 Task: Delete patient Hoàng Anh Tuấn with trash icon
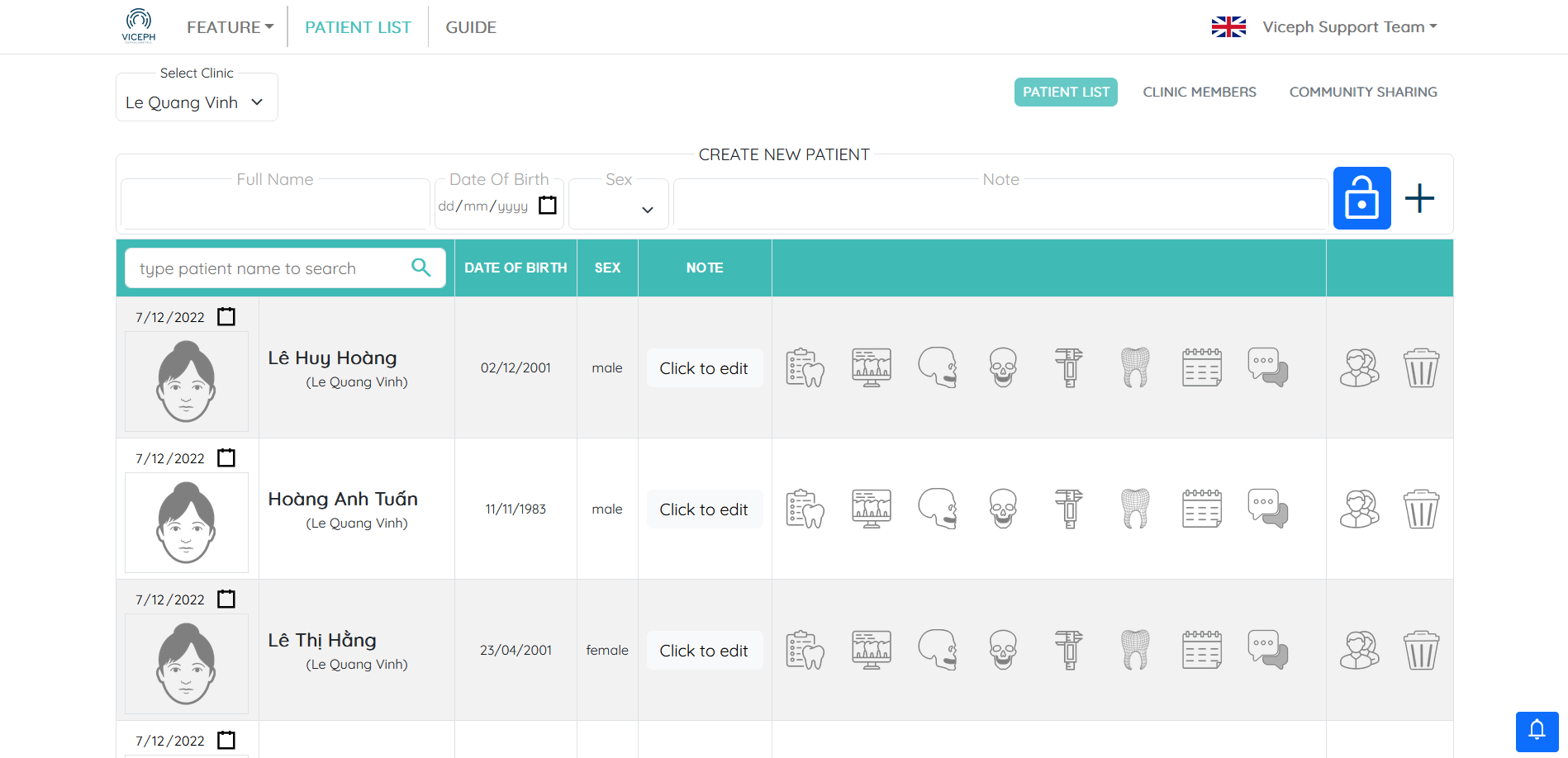tap(1422, 509)
